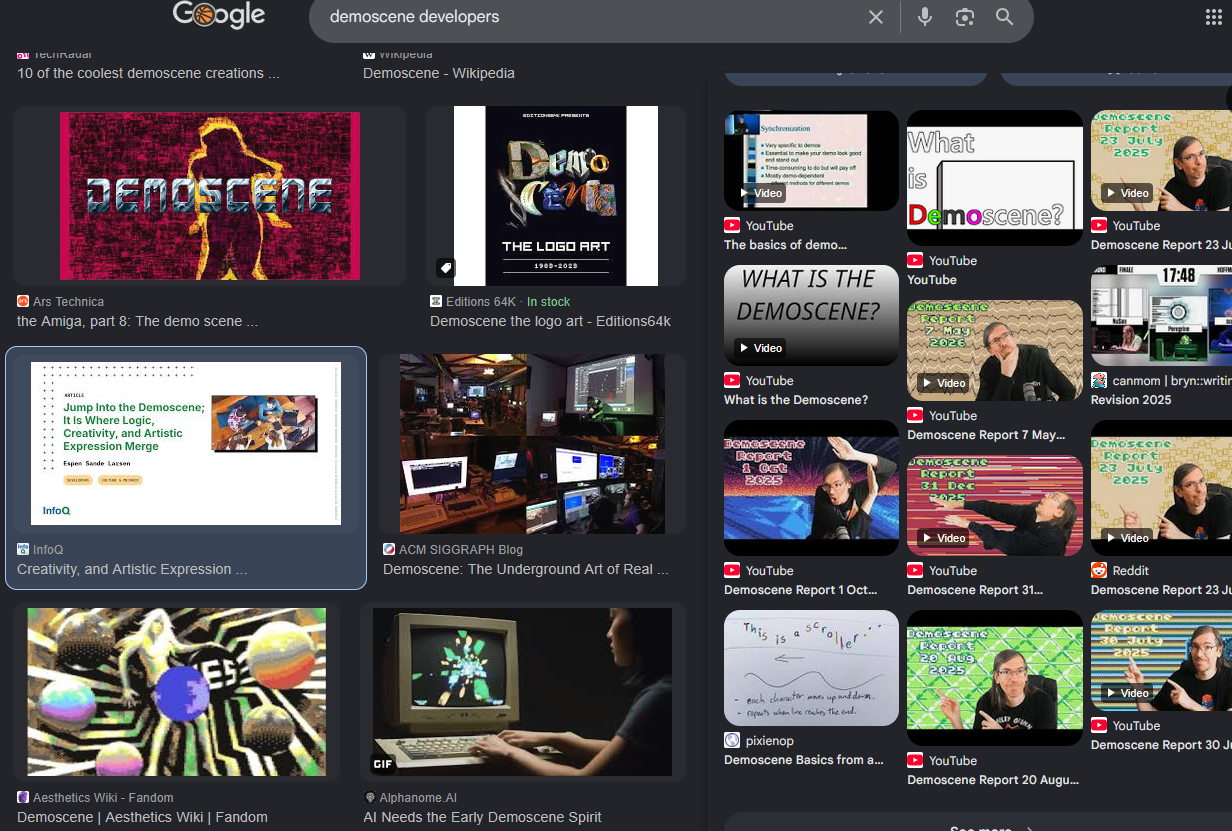Click the Ars Technica favicon
Image resolution: width=1232 pixels, height=831 pixels.
click(x=24, y=301)
